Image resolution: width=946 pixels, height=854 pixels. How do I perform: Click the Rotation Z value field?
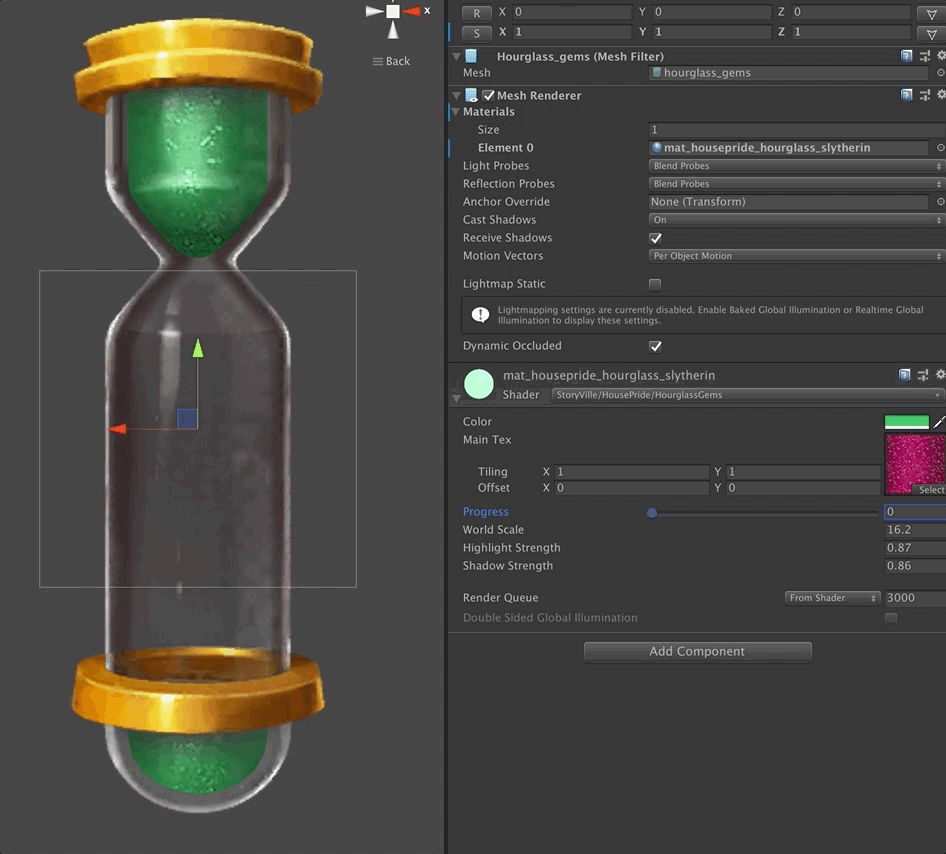[851, 12]
